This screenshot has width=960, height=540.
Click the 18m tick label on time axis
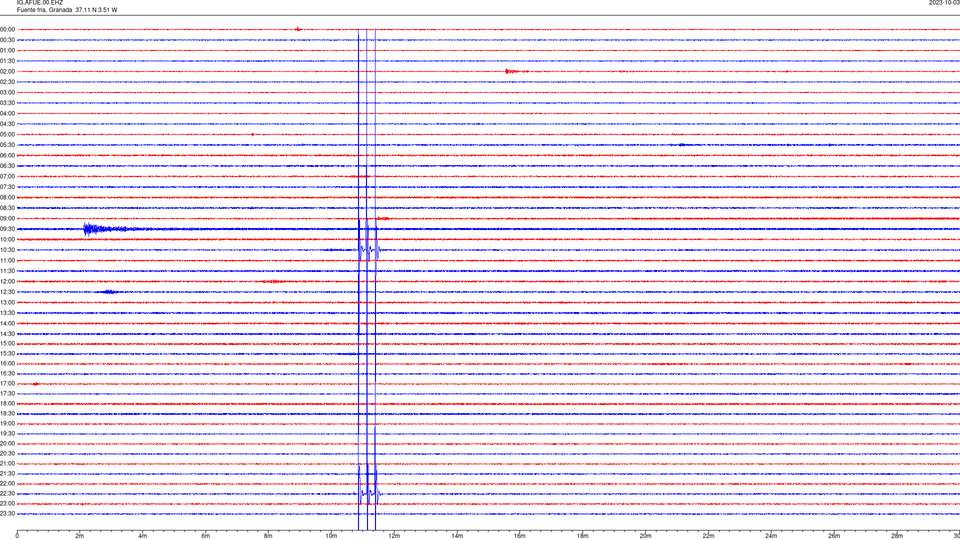pyautogui.click(x=583, y=536)
